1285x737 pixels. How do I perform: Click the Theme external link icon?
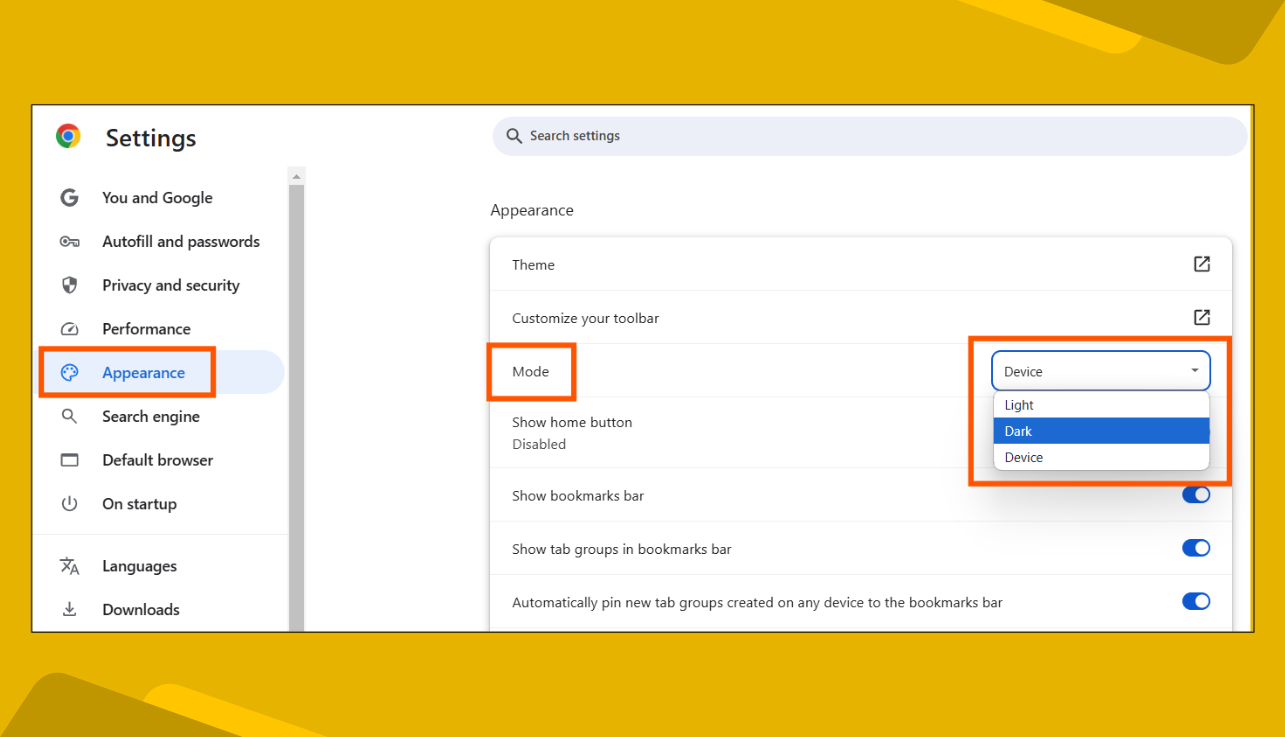(x=1200, y=264)
